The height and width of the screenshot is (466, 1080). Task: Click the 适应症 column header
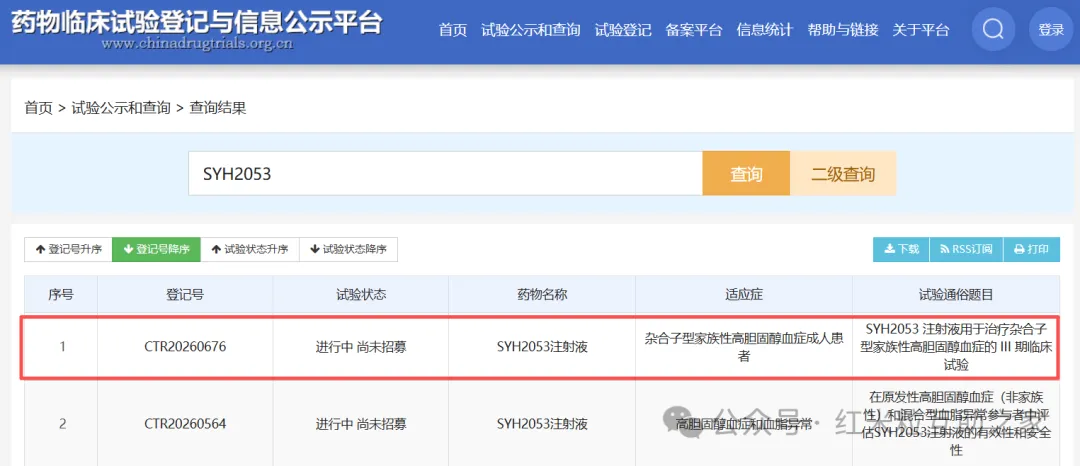(744, 295)
